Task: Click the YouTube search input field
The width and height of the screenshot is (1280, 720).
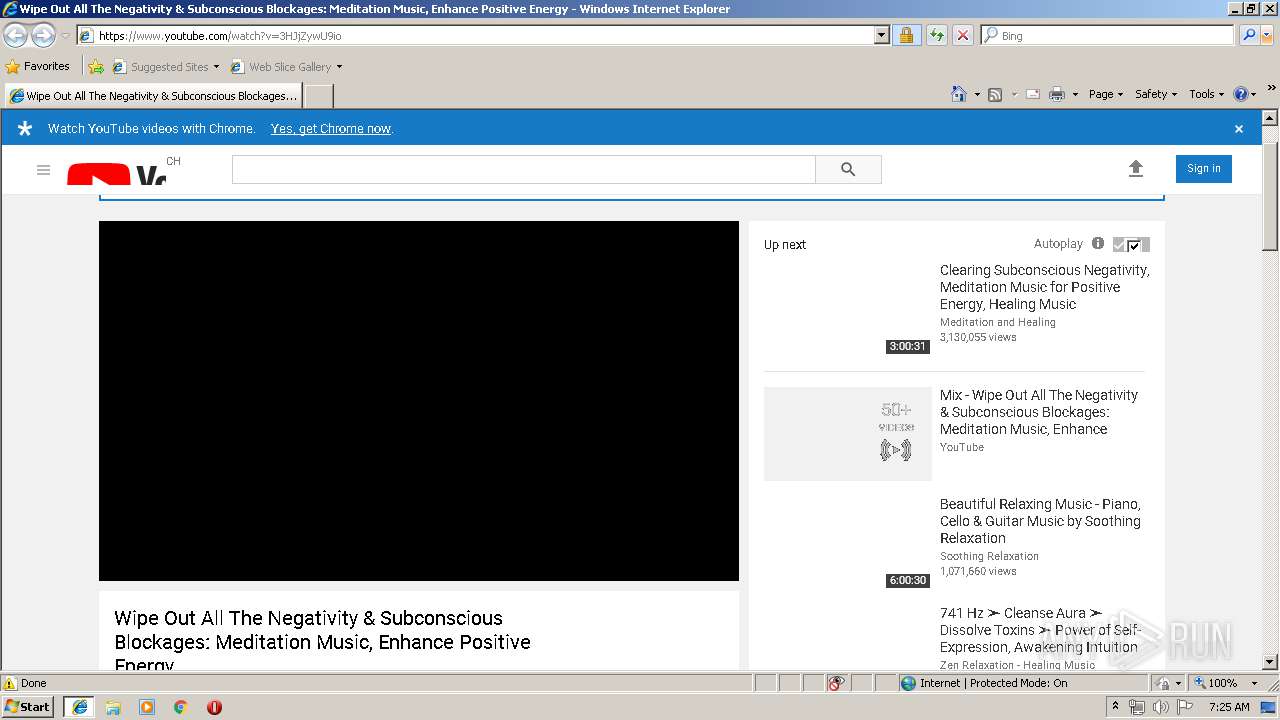Action: [x=524, y=170]
